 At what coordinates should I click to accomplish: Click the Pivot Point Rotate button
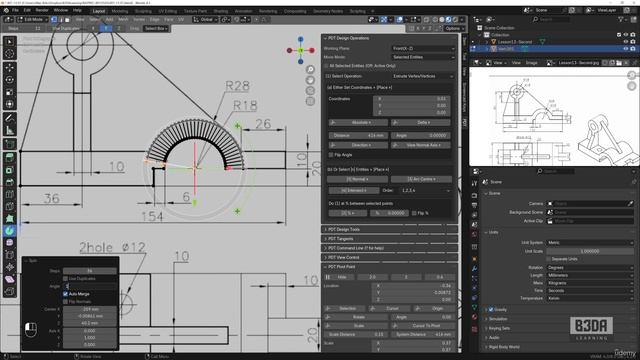click(x=356, y=317)
